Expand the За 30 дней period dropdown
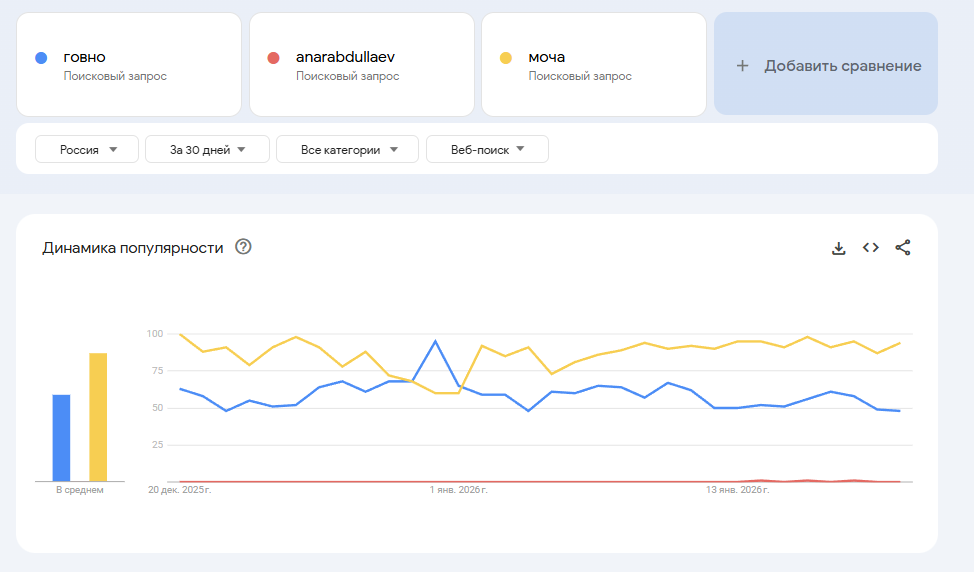 pos(207,150)
